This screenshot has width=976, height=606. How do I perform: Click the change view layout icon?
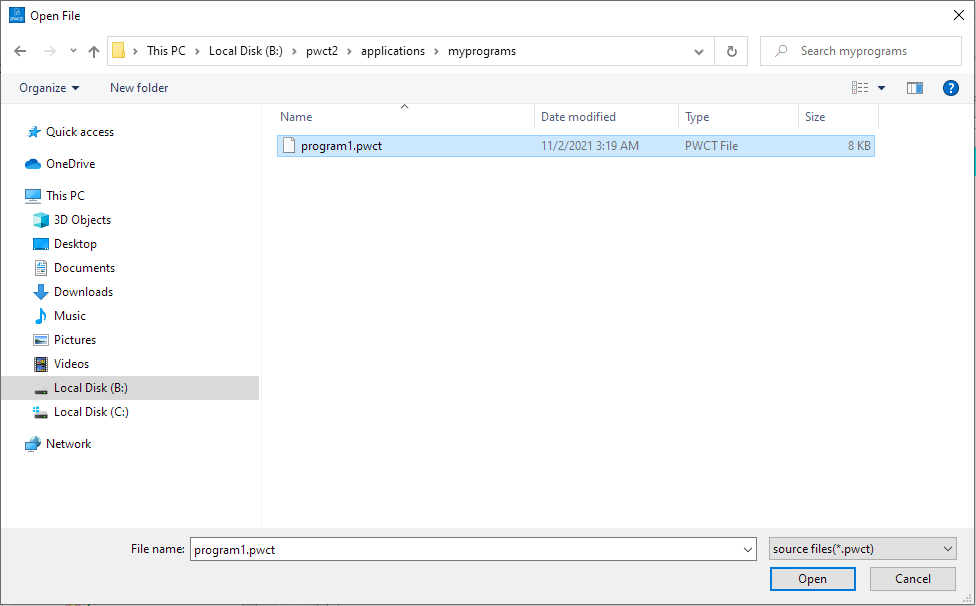click(x=860, y=88)
